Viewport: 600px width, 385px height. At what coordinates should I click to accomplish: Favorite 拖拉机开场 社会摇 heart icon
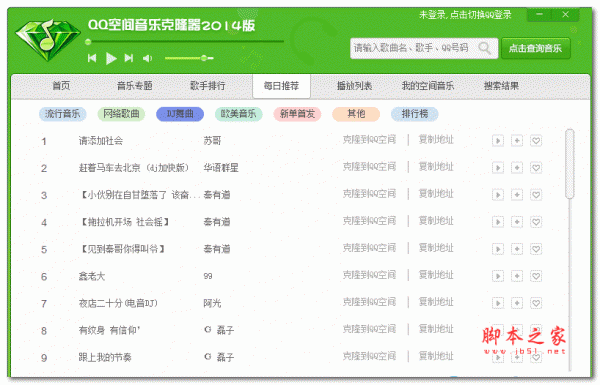[x=536, y=222]
